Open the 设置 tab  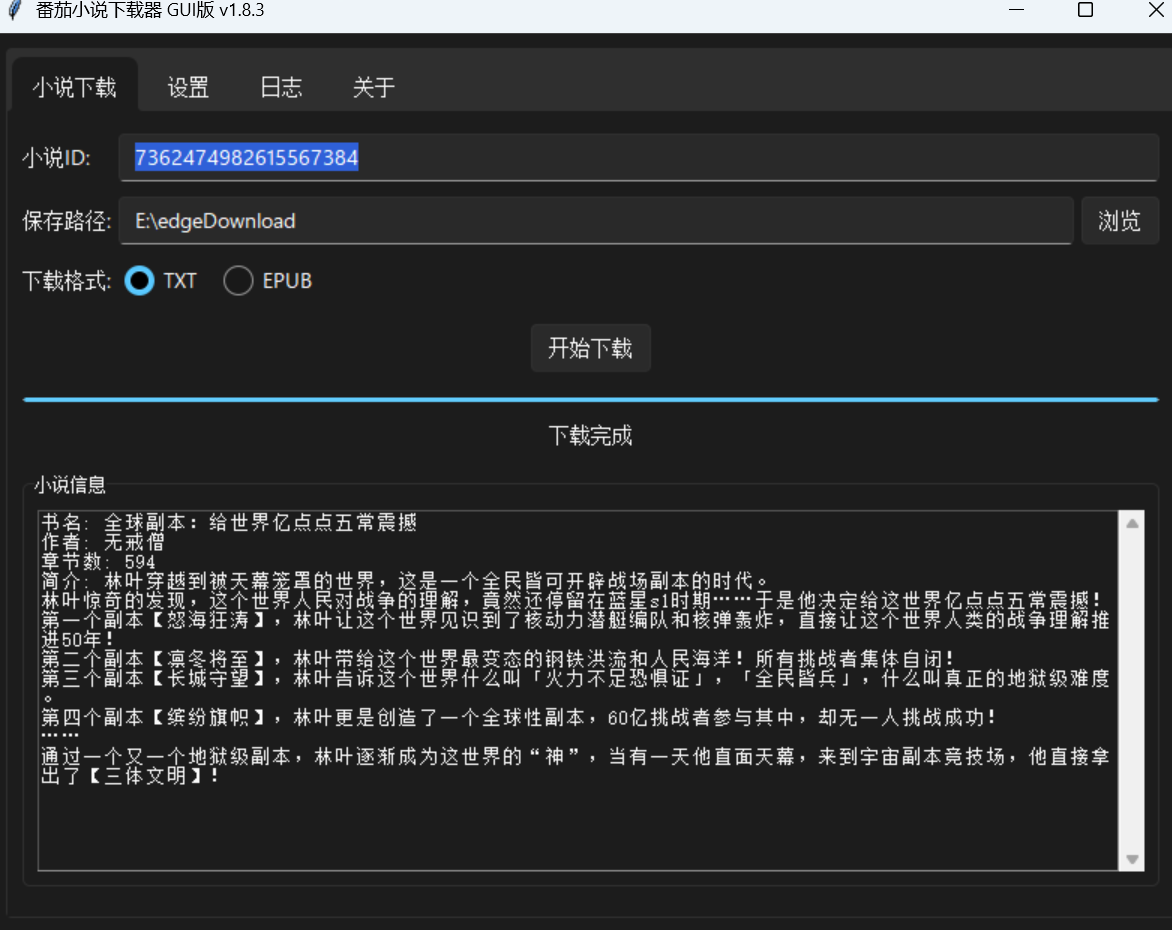tap(188, 88)
